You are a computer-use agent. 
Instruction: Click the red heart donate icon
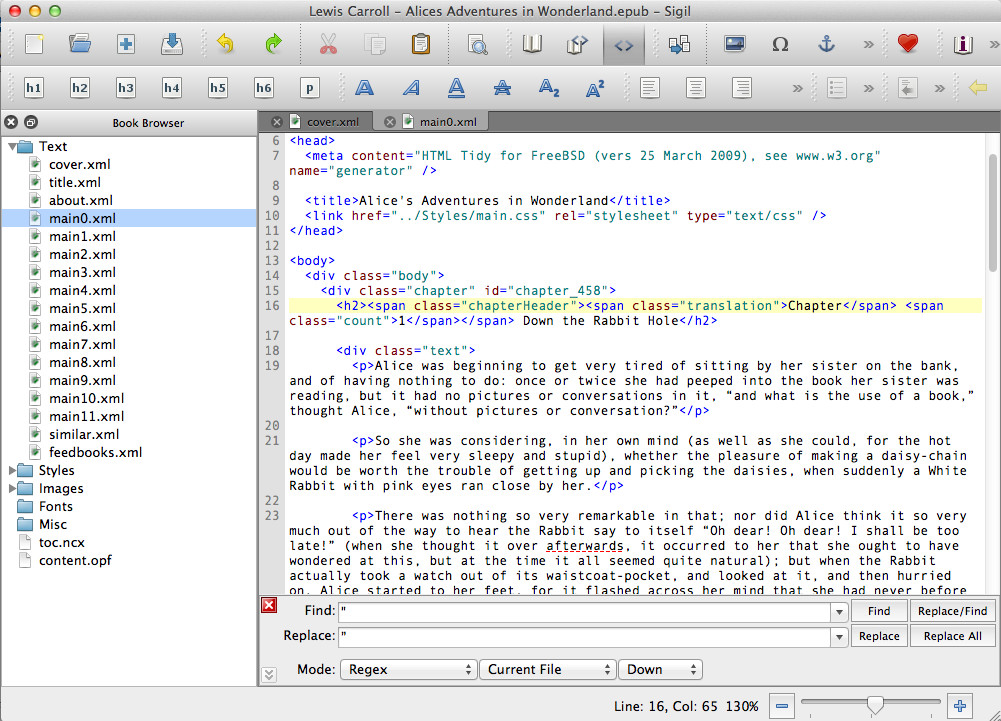click(x=907, y=44)
